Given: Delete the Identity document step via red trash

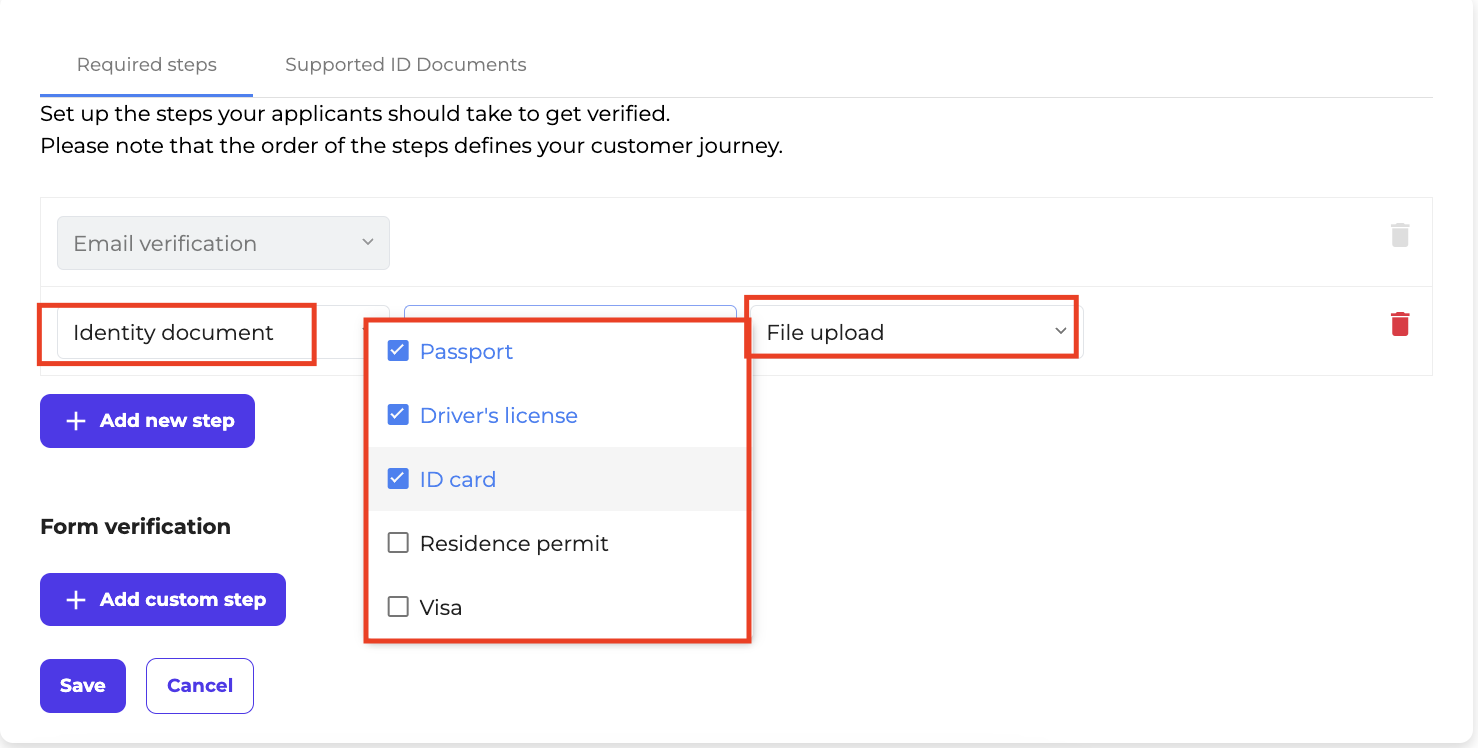Looking at the screenshot, I should pyautogui.click(x=1400, y=324).
